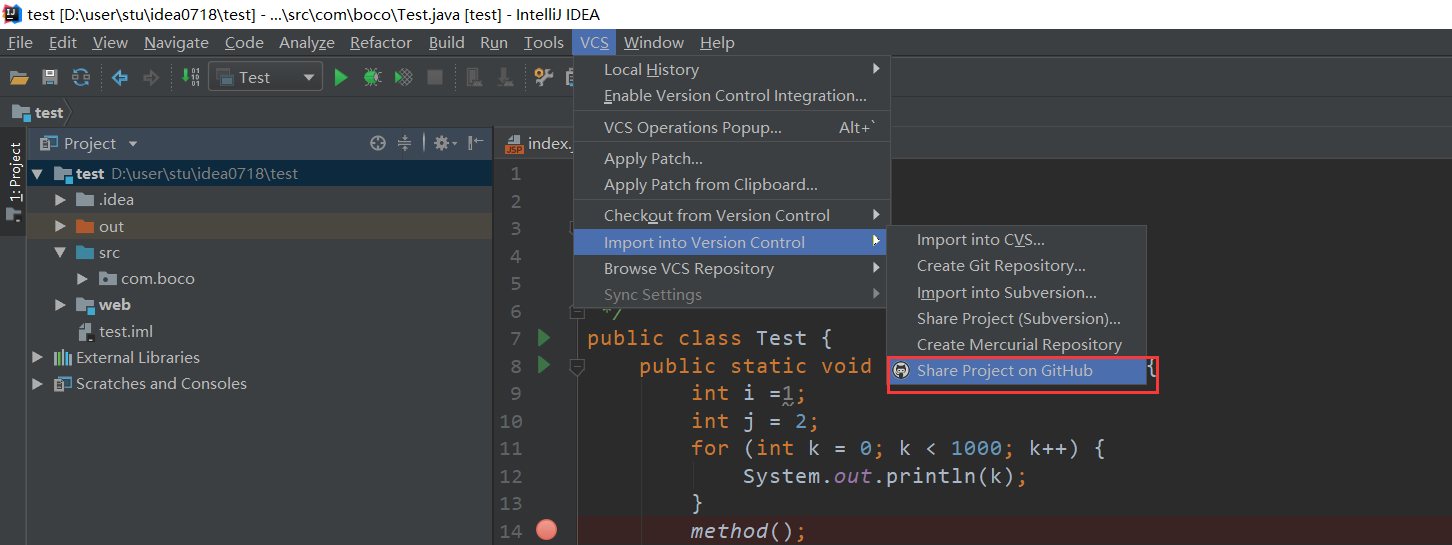Open Browse VCS Repository submenu
Screen dimensions: 1452x545
[x=732, y=269]
